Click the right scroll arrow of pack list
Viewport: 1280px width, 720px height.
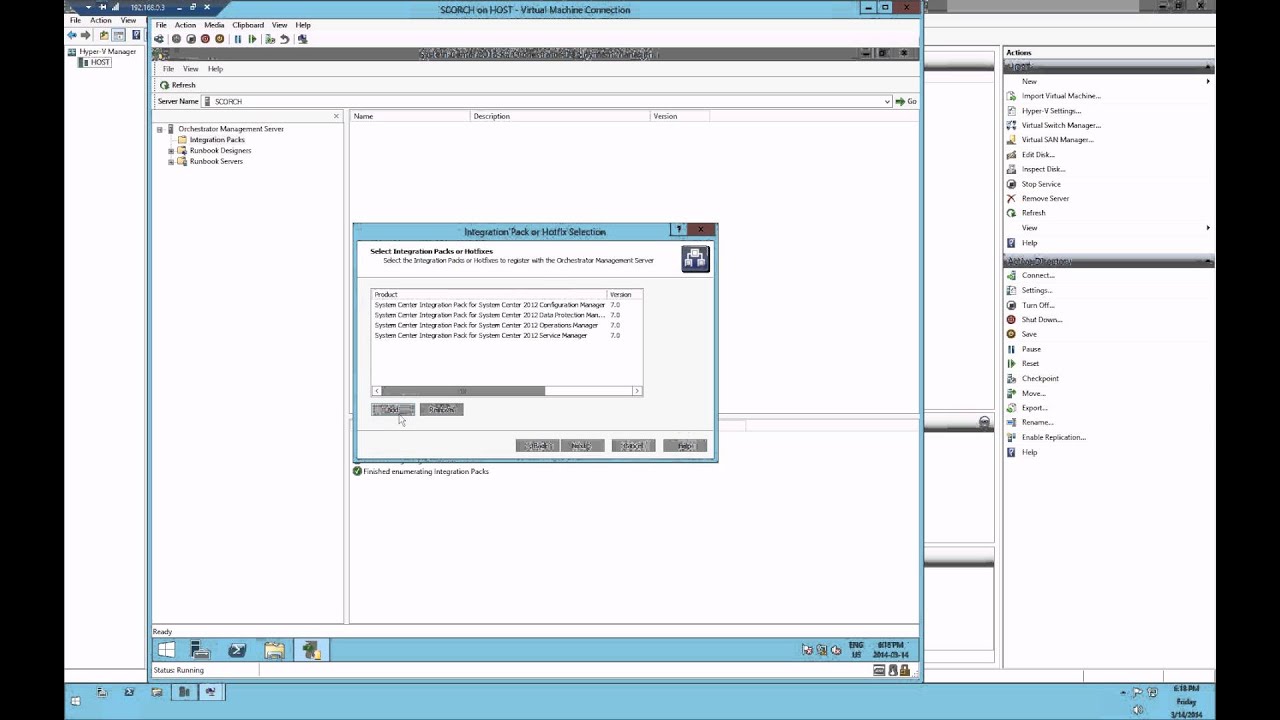[x=637, y=391]
